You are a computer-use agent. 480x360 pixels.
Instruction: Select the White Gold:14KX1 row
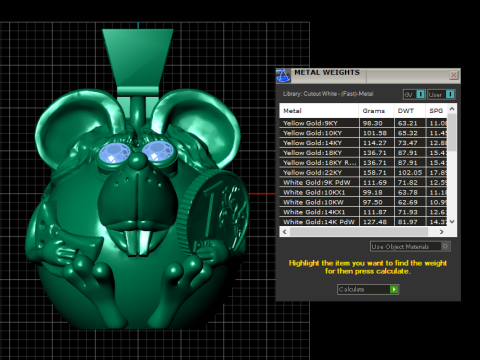click(363, 212)
